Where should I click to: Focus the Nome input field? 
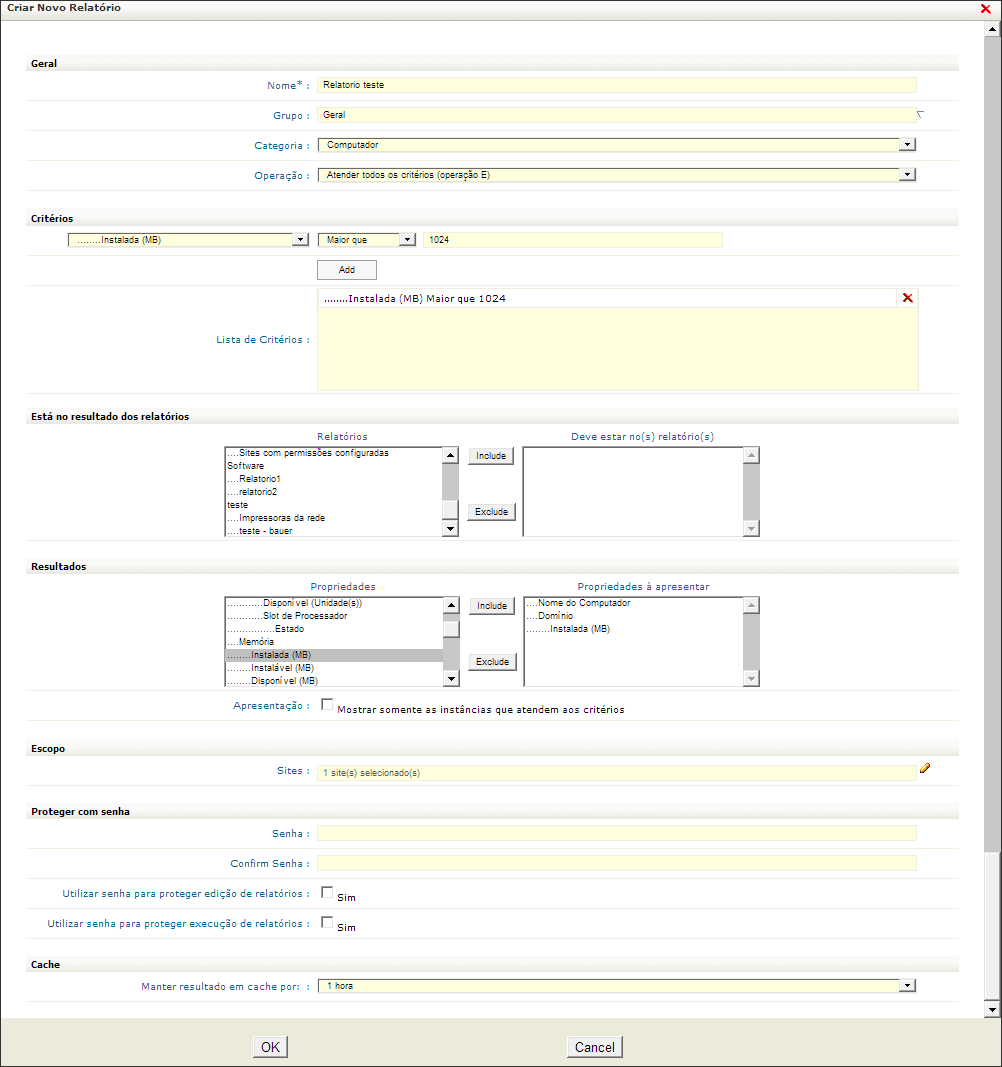pyautogui.click(x=617, y=85)
